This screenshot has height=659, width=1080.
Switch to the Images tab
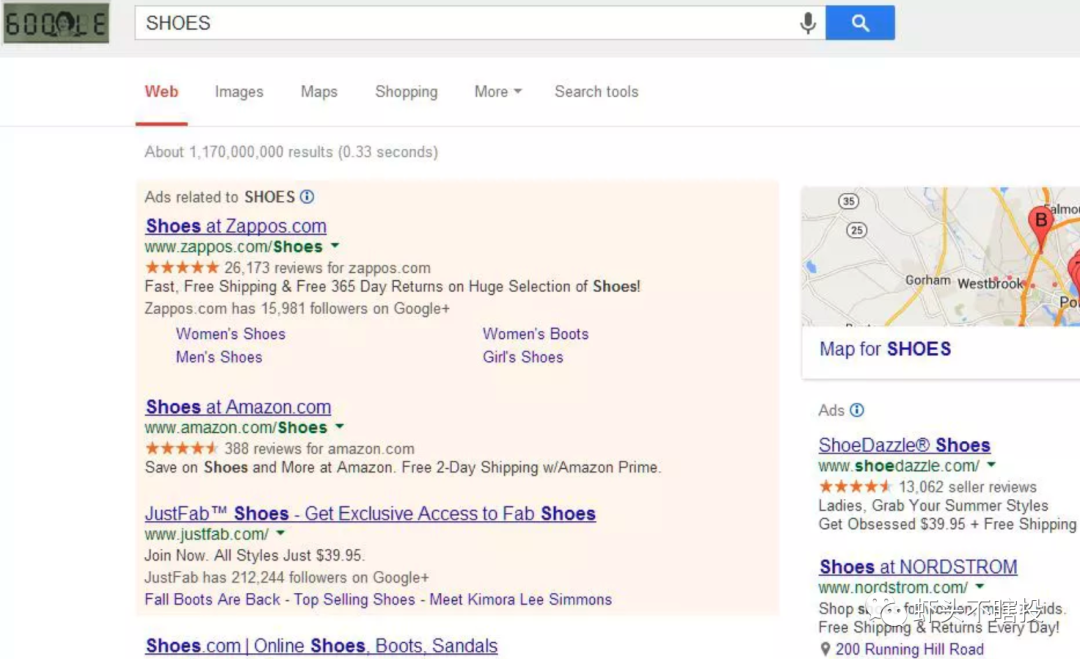tap(239, 92)
